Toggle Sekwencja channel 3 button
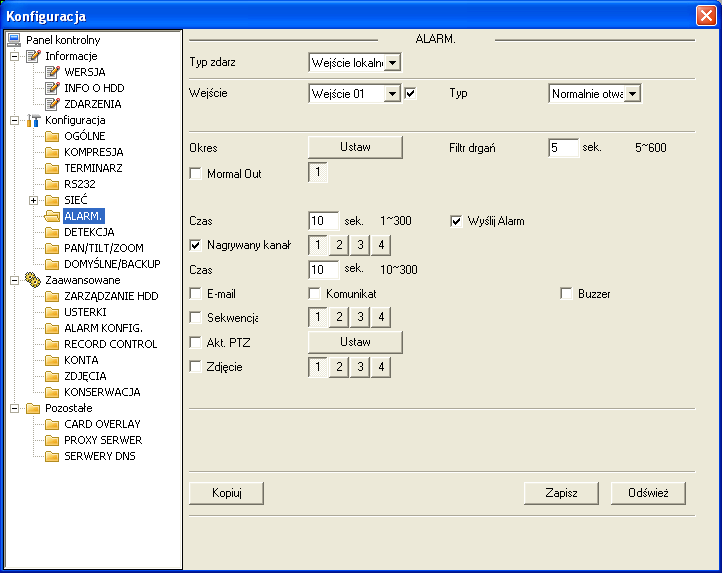 click(x=360, y=317)
